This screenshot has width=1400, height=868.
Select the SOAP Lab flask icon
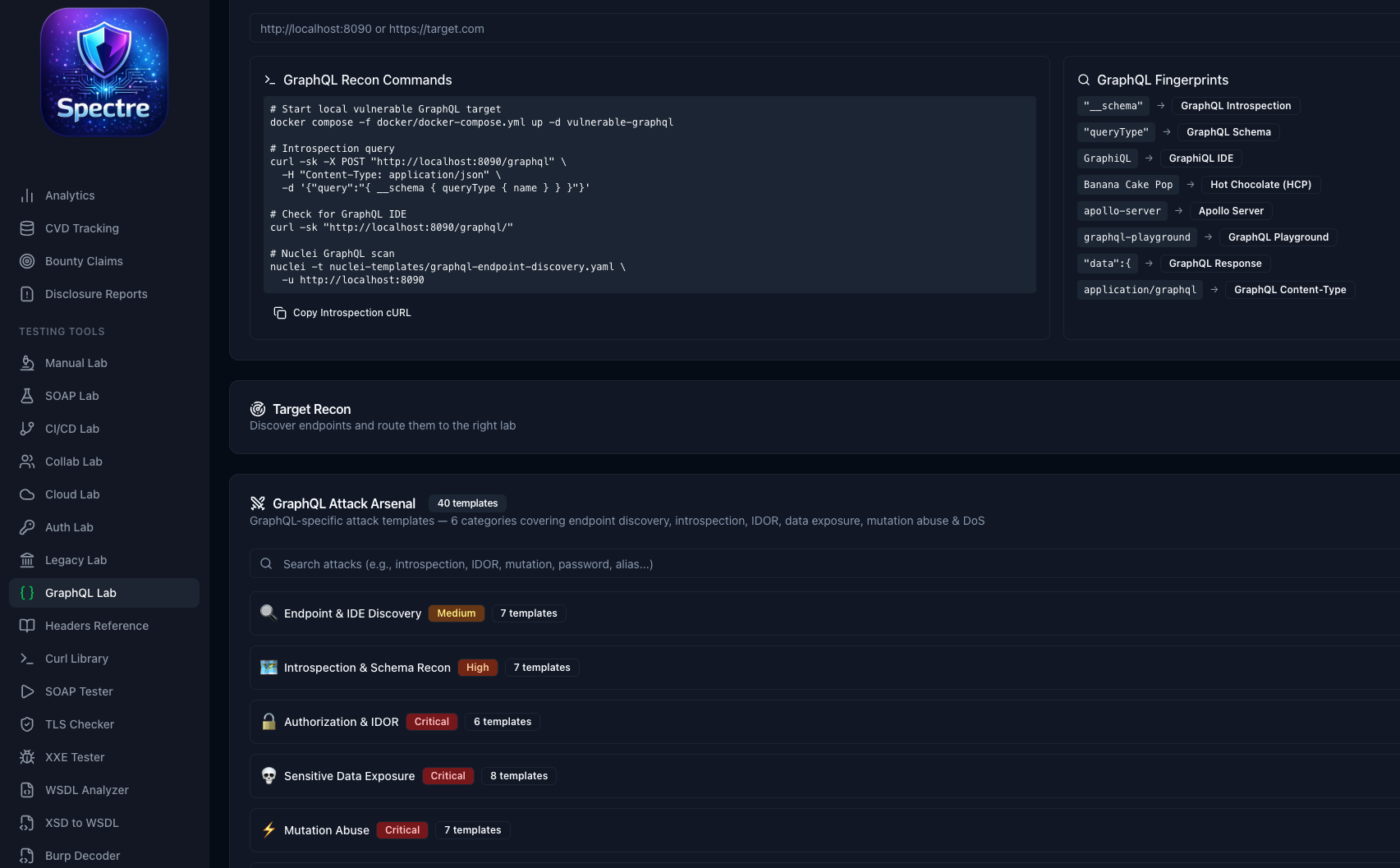(x=28, y=396)
